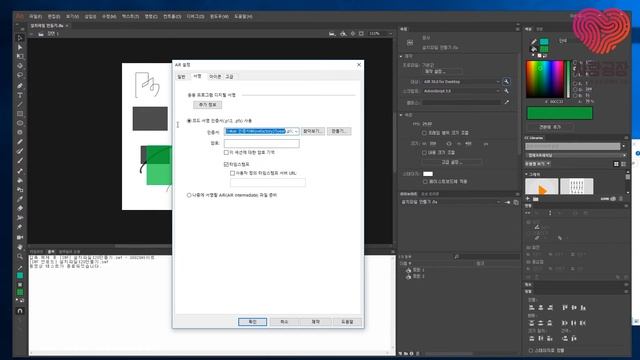Open stage zoom percentage dropdown

click(390, 33)
